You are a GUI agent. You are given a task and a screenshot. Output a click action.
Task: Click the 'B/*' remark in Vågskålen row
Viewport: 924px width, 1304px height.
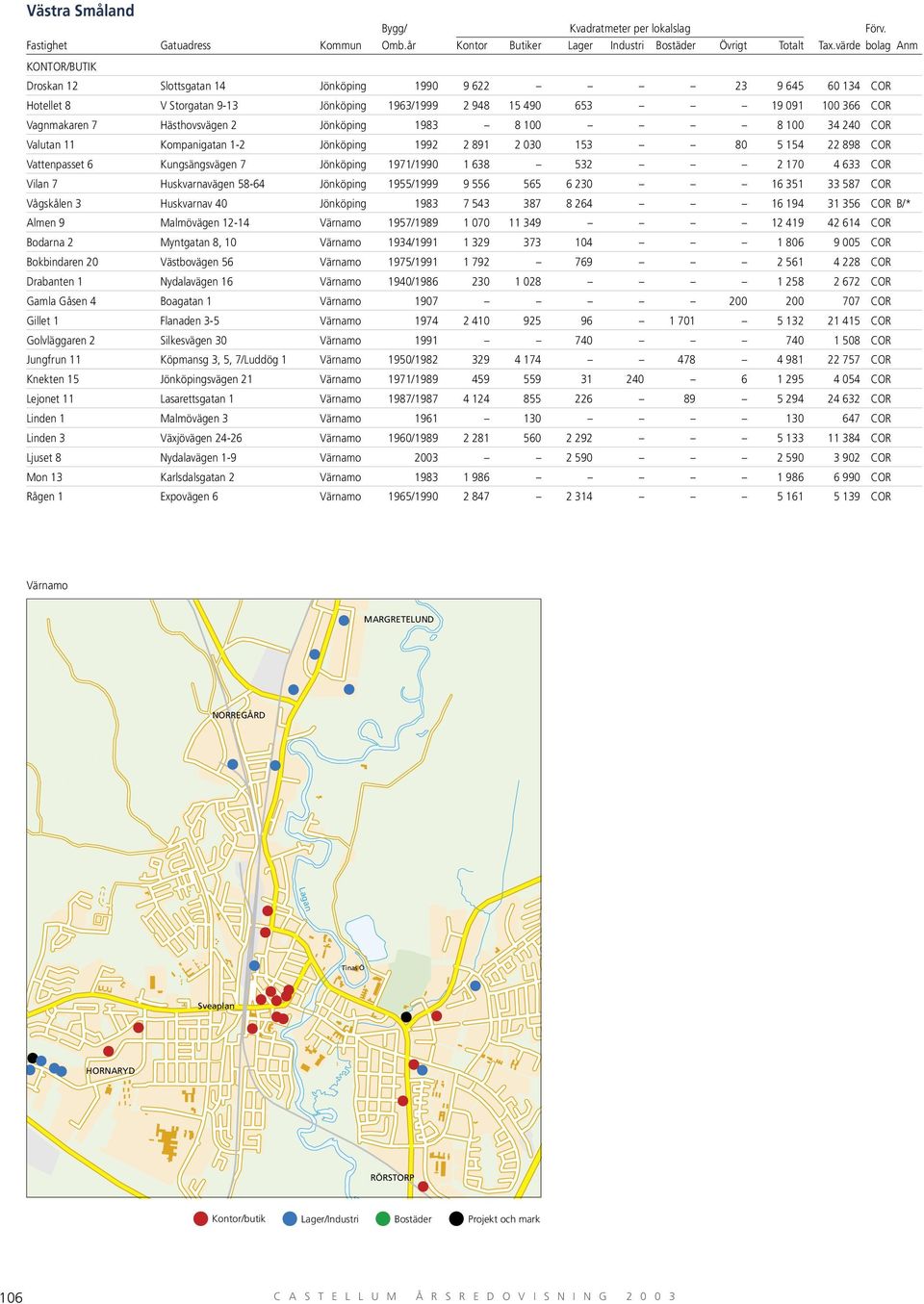(904, 203)
